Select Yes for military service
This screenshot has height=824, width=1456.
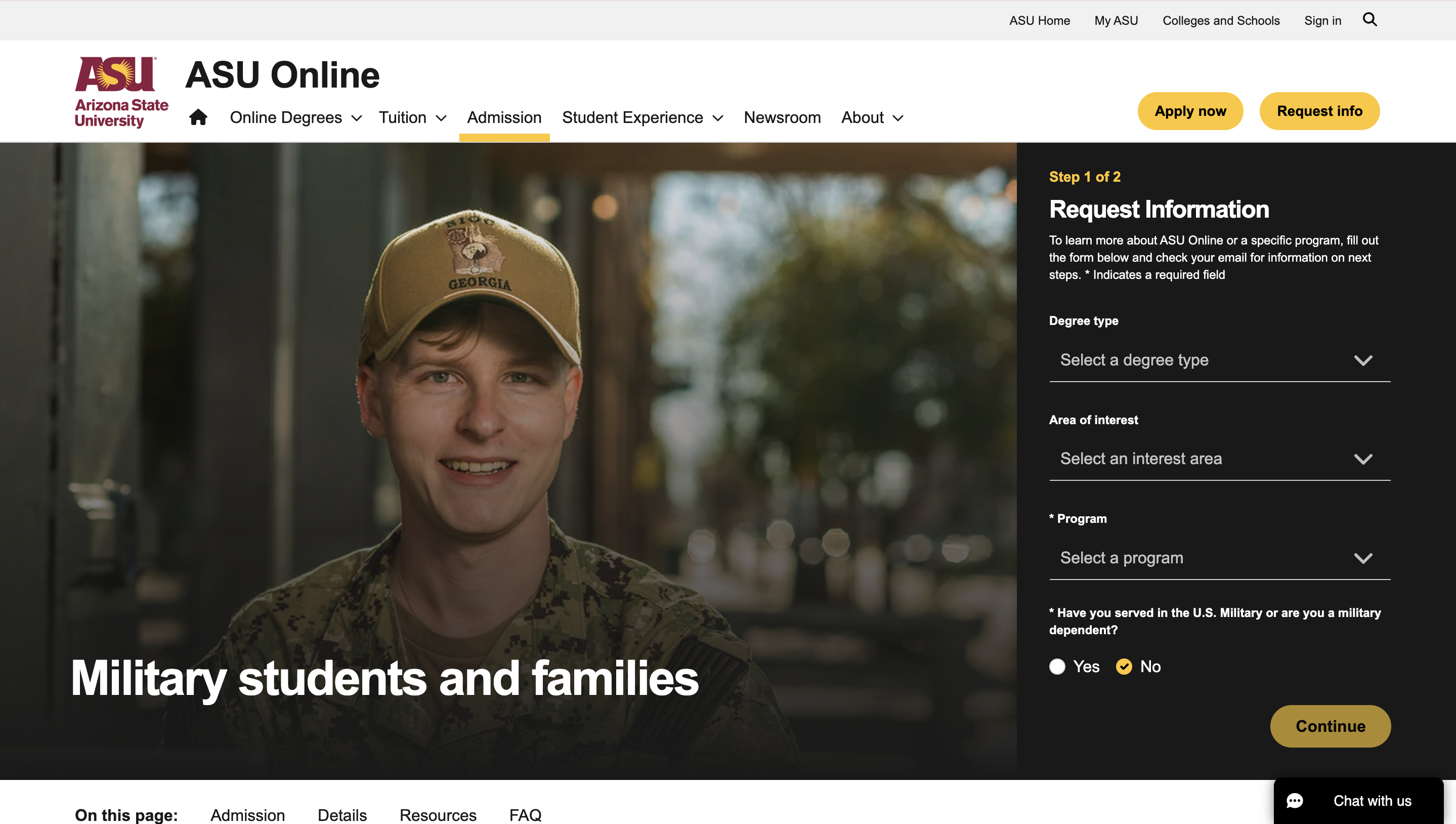[x=1057, y=667]
